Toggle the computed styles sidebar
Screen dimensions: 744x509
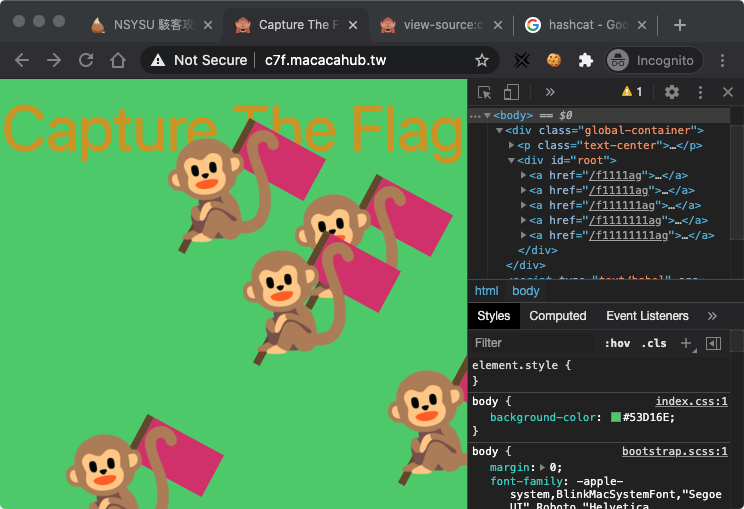pyautogui.click(x=713, y=343)
